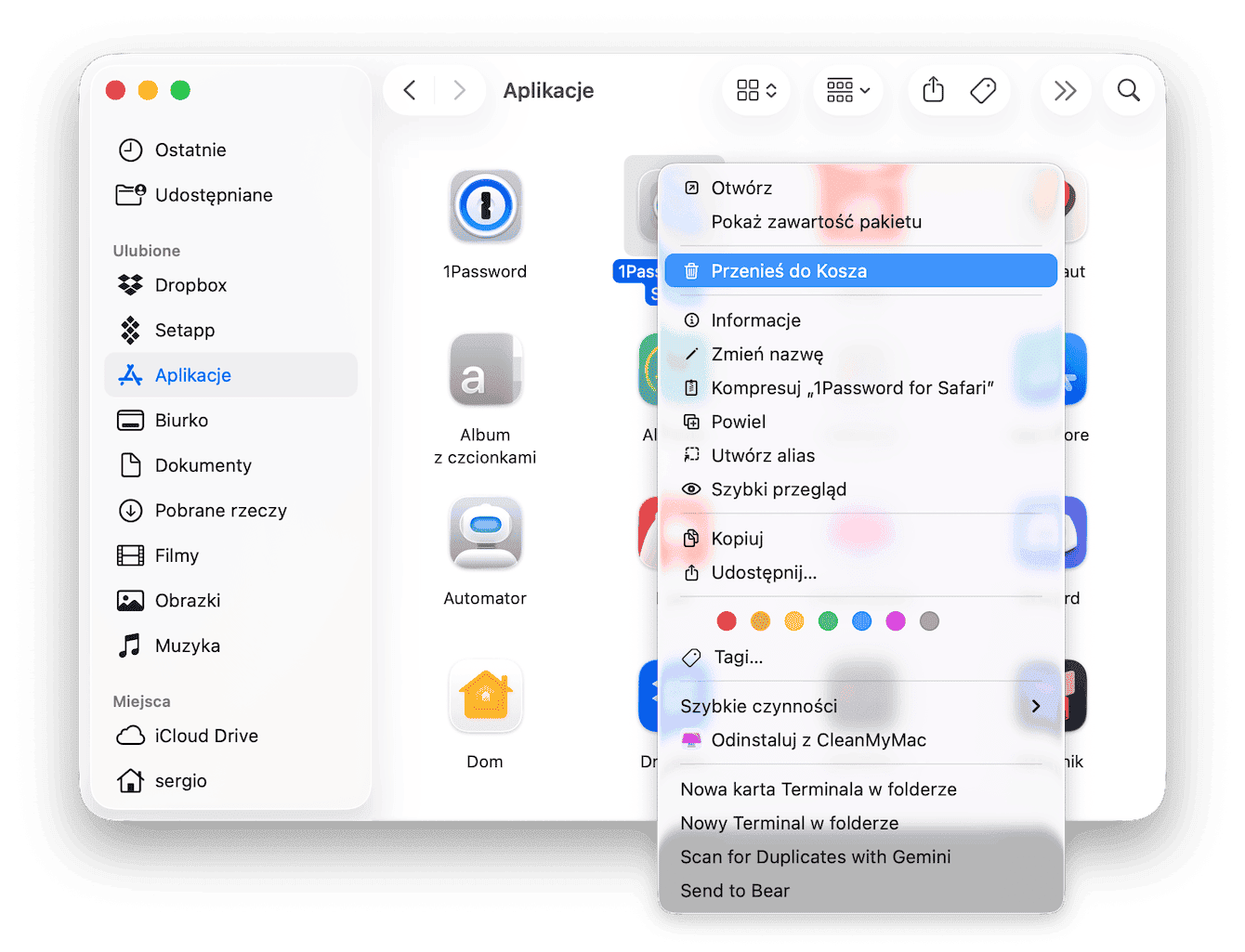Viewport: 1245px width, 952px height.
Task: Open Filmy in the sidebar
Action: (230, 555)
